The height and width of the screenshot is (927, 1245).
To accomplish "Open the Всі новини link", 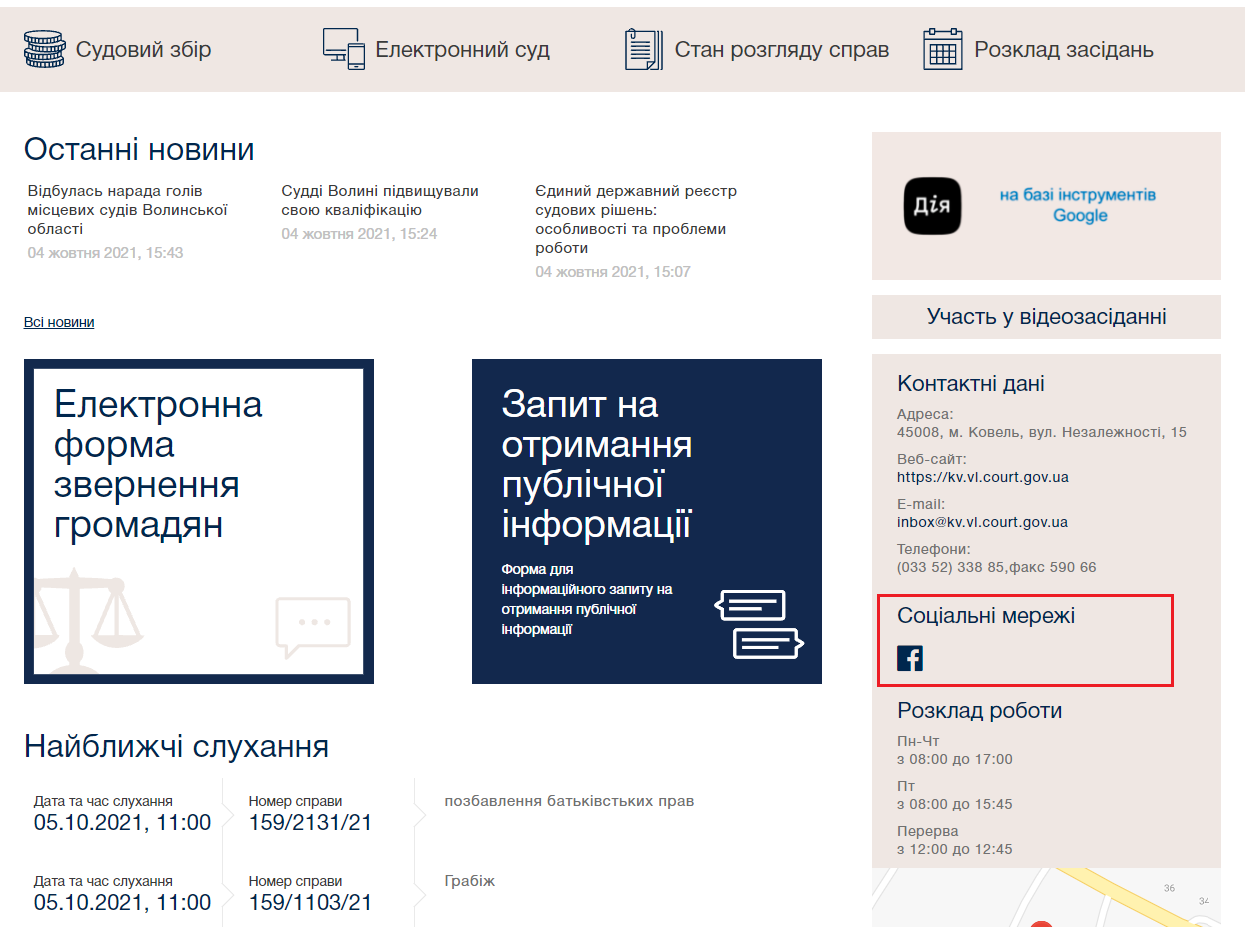I will click(x=59, y=322).
